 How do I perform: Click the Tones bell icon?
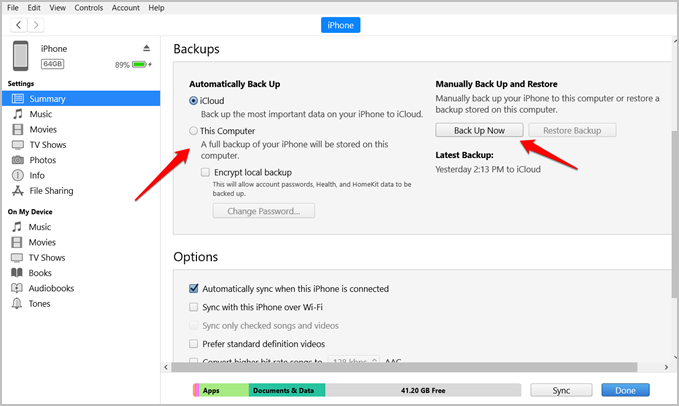click(17, 303)
